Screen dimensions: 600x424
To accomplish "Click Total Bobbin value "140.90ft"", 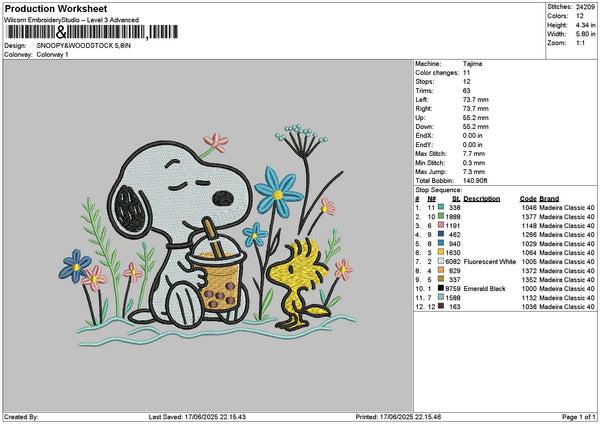I will [475, 181].
